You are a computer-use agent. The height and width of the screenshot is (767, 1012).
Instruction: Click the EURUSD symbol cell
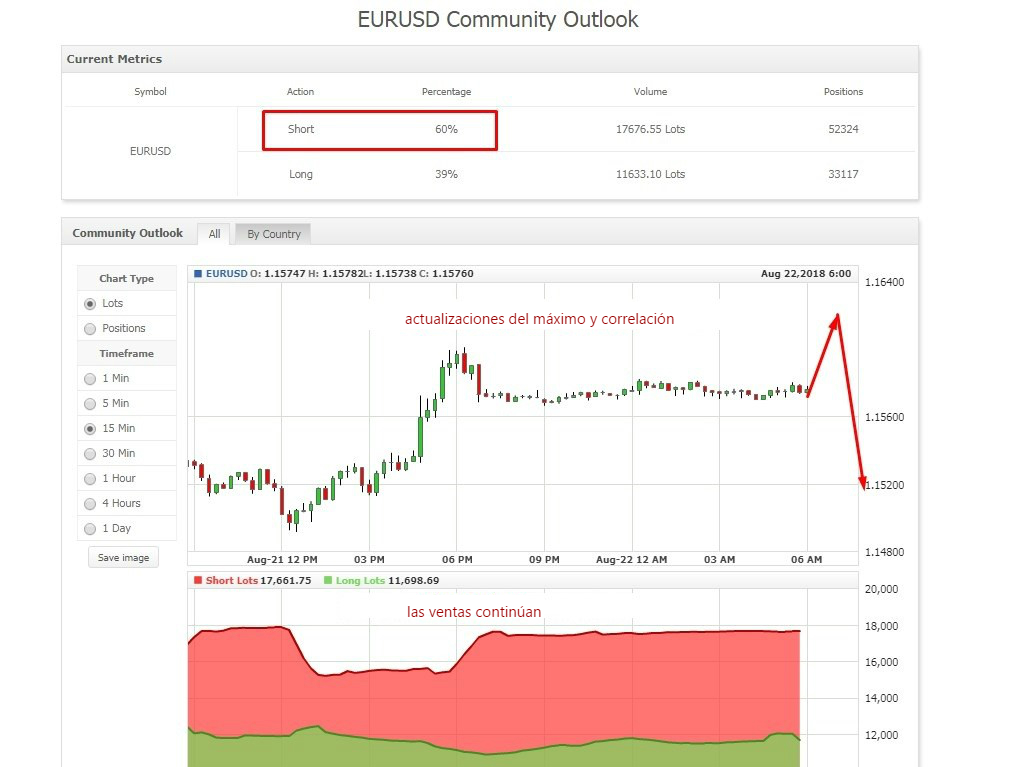point(150,151)
